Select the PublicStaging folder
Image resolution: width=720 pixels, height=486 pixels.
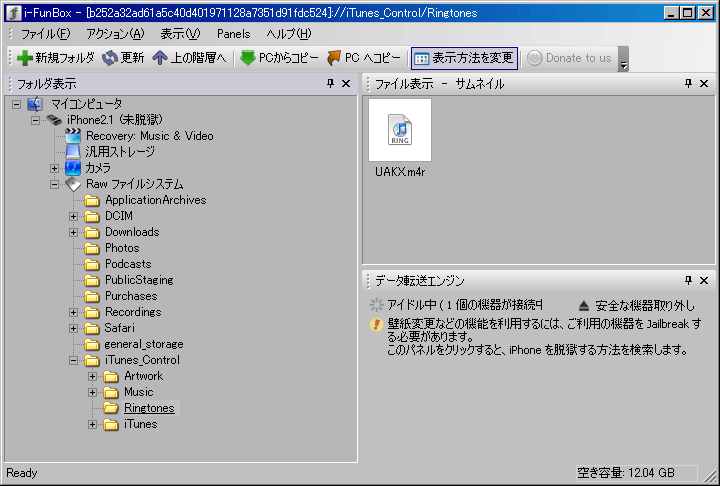click(139, 280)
